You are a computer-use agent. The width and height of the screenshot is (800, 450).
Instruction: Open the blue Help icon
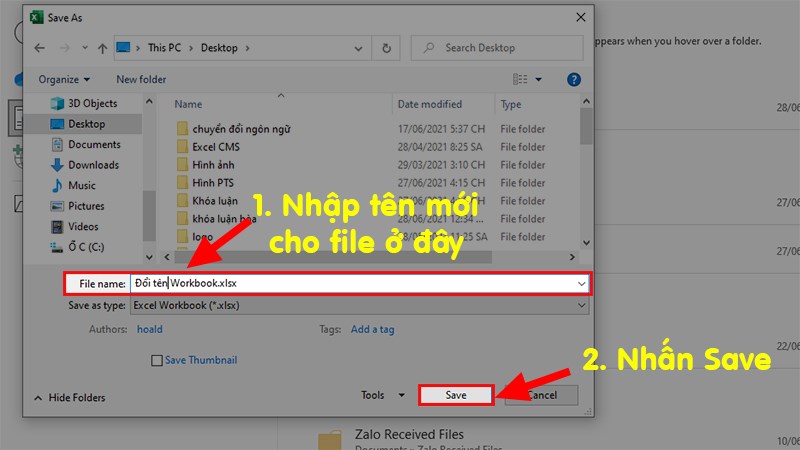573,80
